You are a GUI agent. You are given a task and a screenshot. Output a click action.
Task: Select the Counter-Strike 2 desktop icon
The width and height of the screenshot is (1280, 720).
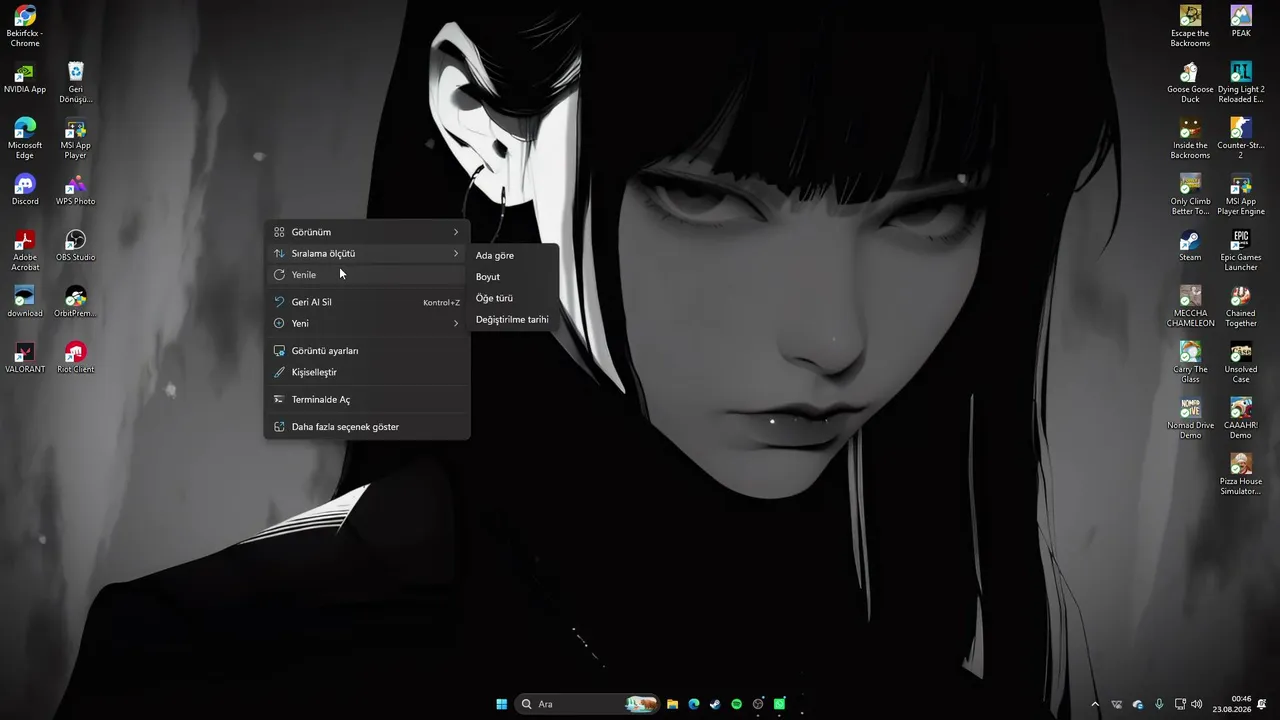pos(1241,138)
